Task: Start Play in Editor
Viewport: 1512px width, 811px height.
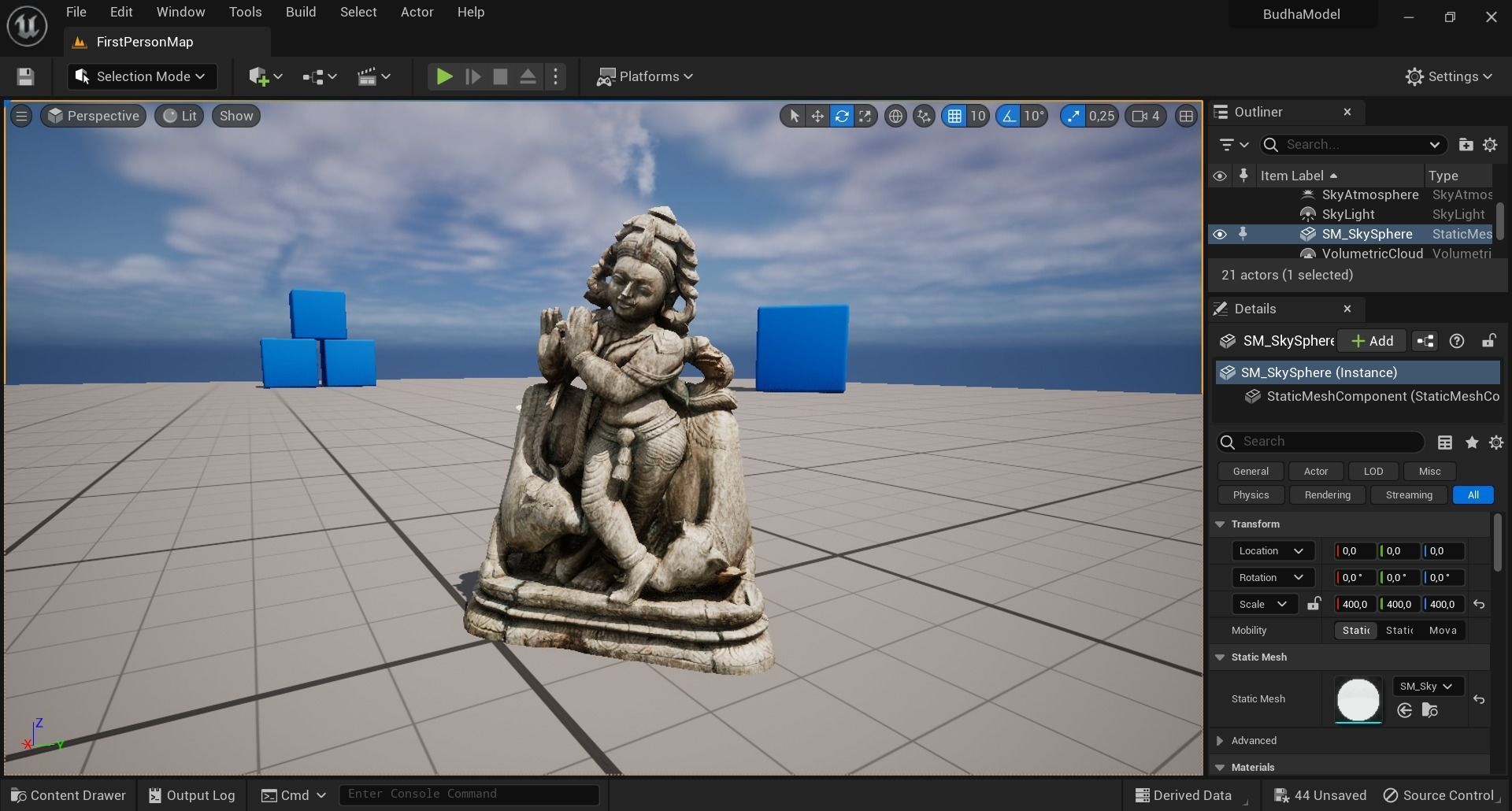Action: (444, 76)
